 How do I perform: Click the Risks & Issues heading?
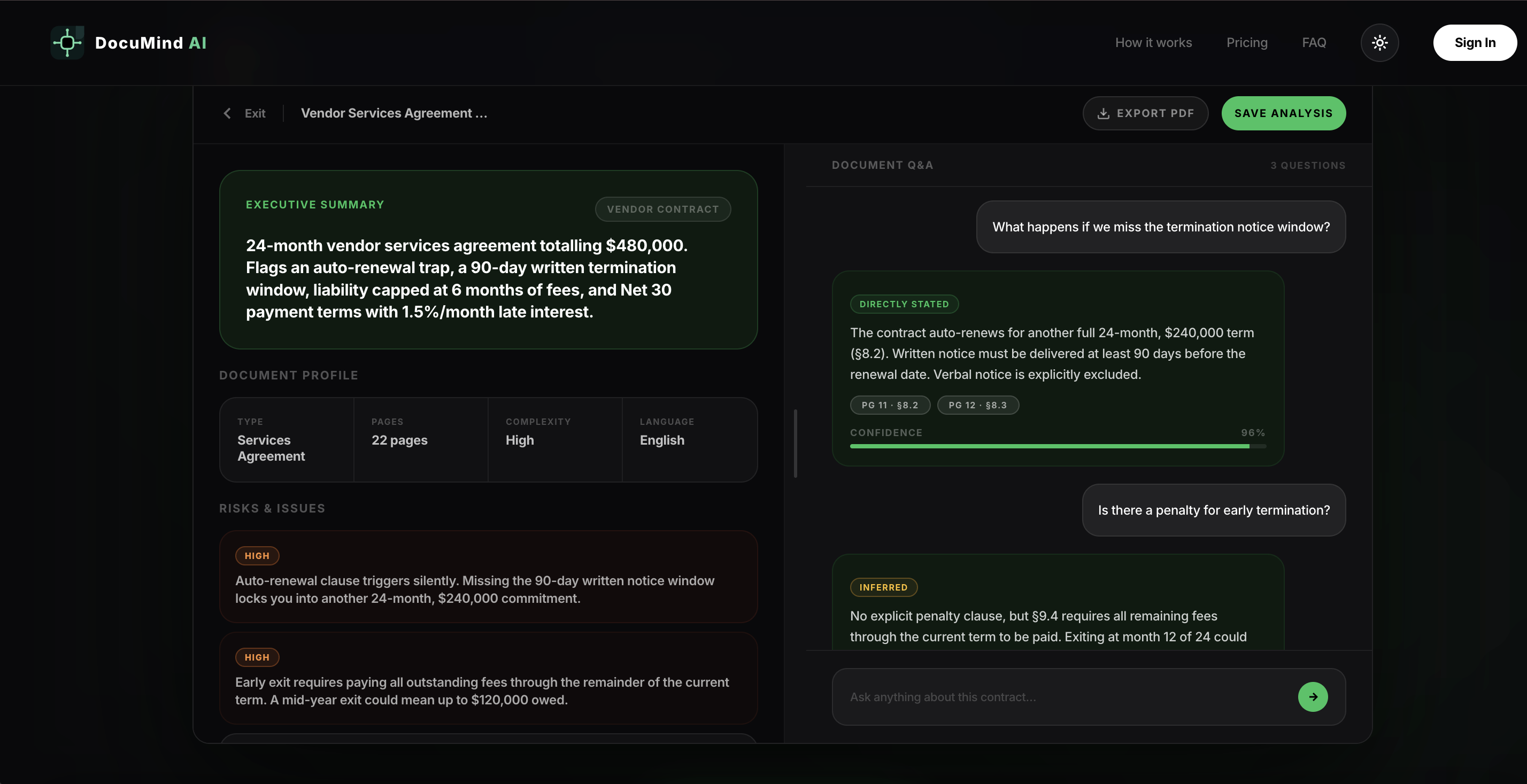coord(272,508)
